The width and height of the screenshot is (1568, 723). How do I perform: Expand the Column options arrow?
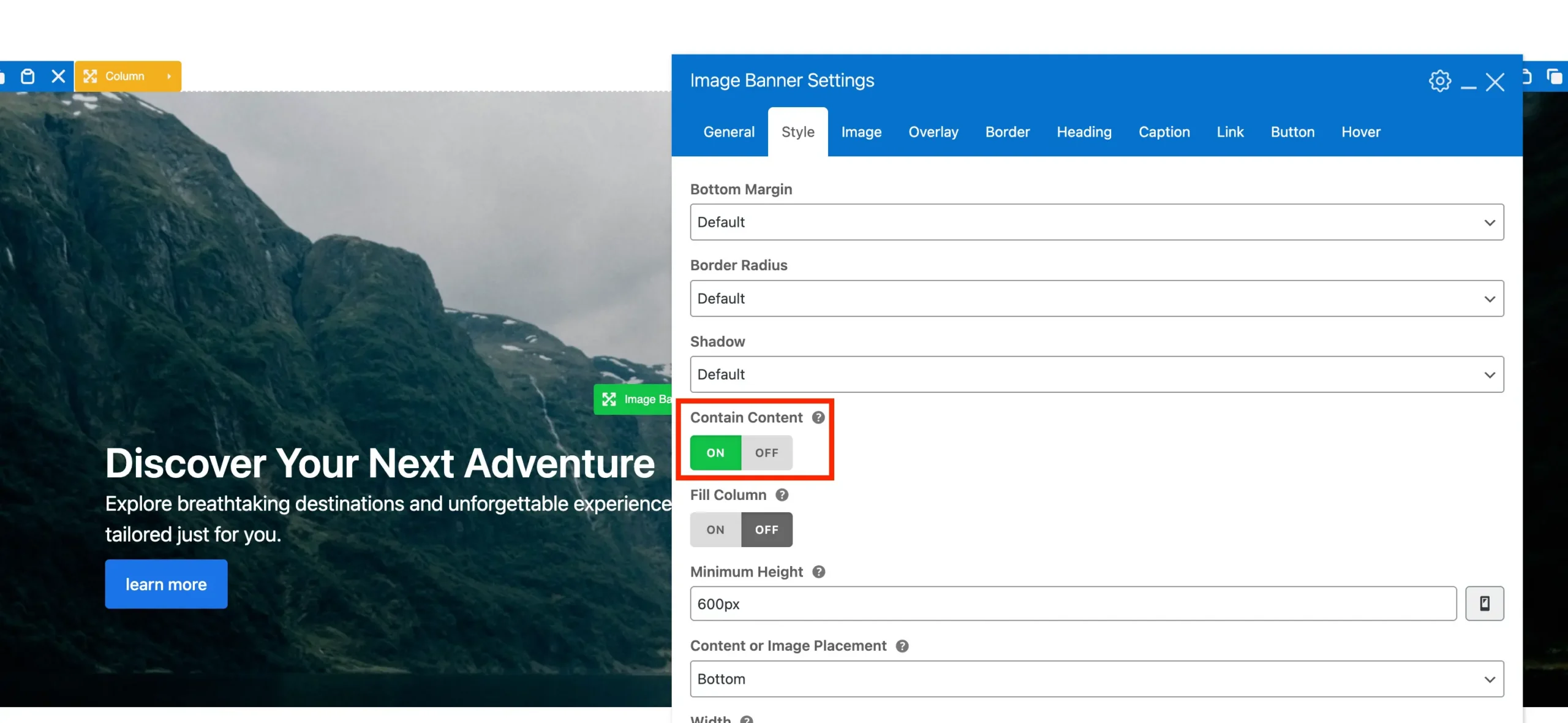tap(168, 76)
